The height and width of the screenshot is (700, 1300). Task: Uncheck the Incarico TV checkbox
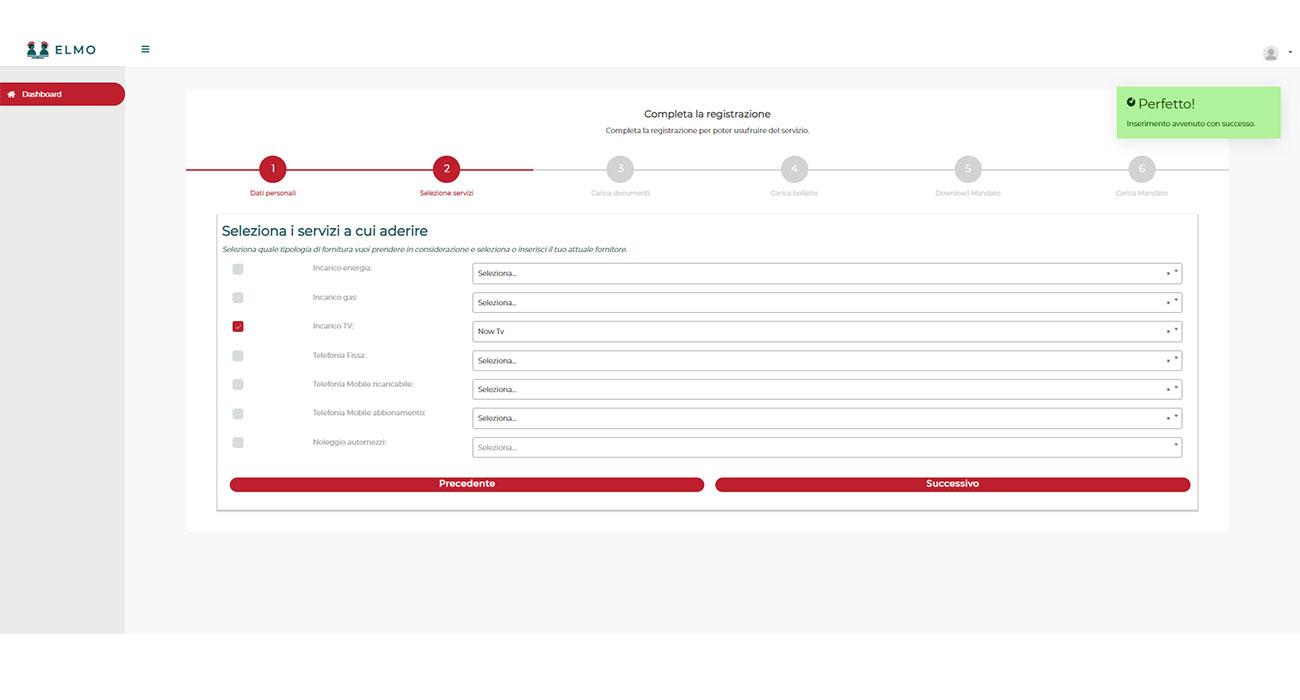[238, 327]
